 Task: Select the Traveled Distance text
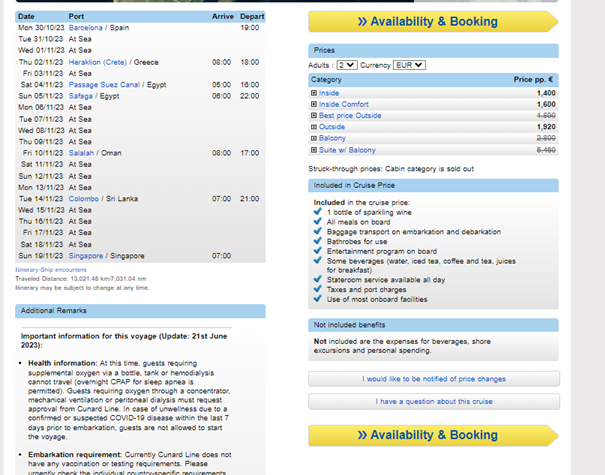pyautogui.click(x=81, y=279)
